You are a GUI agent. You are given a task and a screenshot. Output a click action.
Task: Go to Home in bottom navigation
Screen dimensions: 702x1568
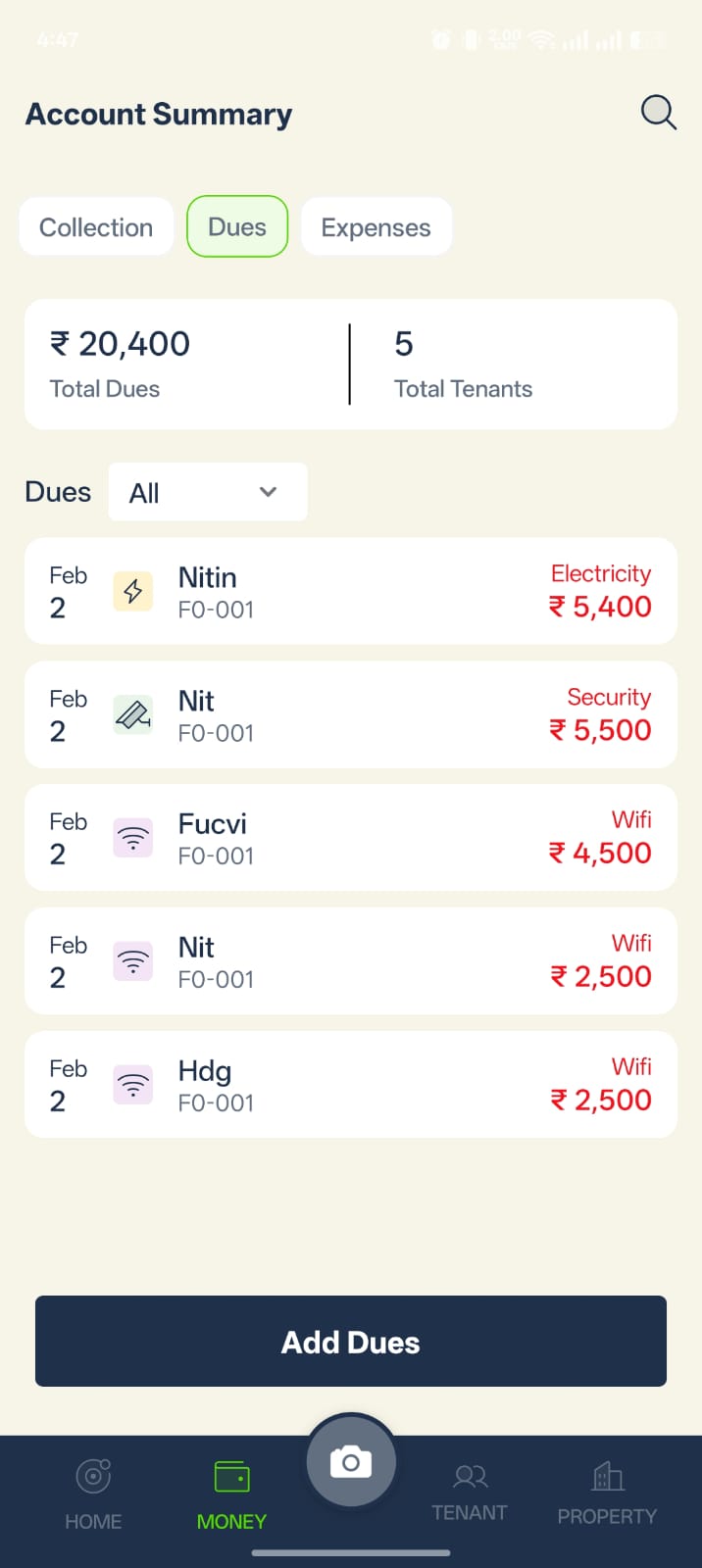(93, 1493)
